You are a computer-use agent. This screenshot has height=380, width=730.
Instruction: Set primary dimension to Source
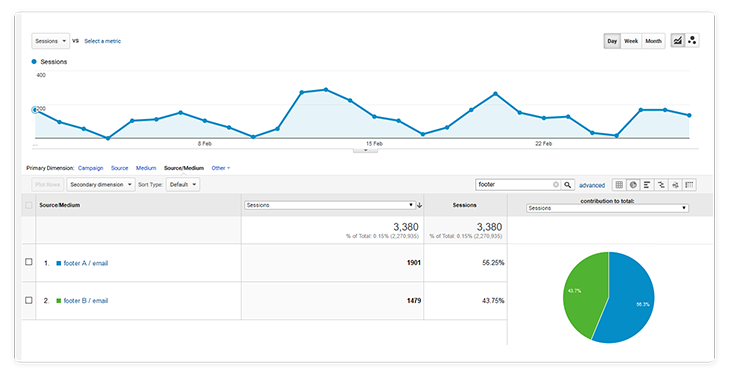pos(119,168)
